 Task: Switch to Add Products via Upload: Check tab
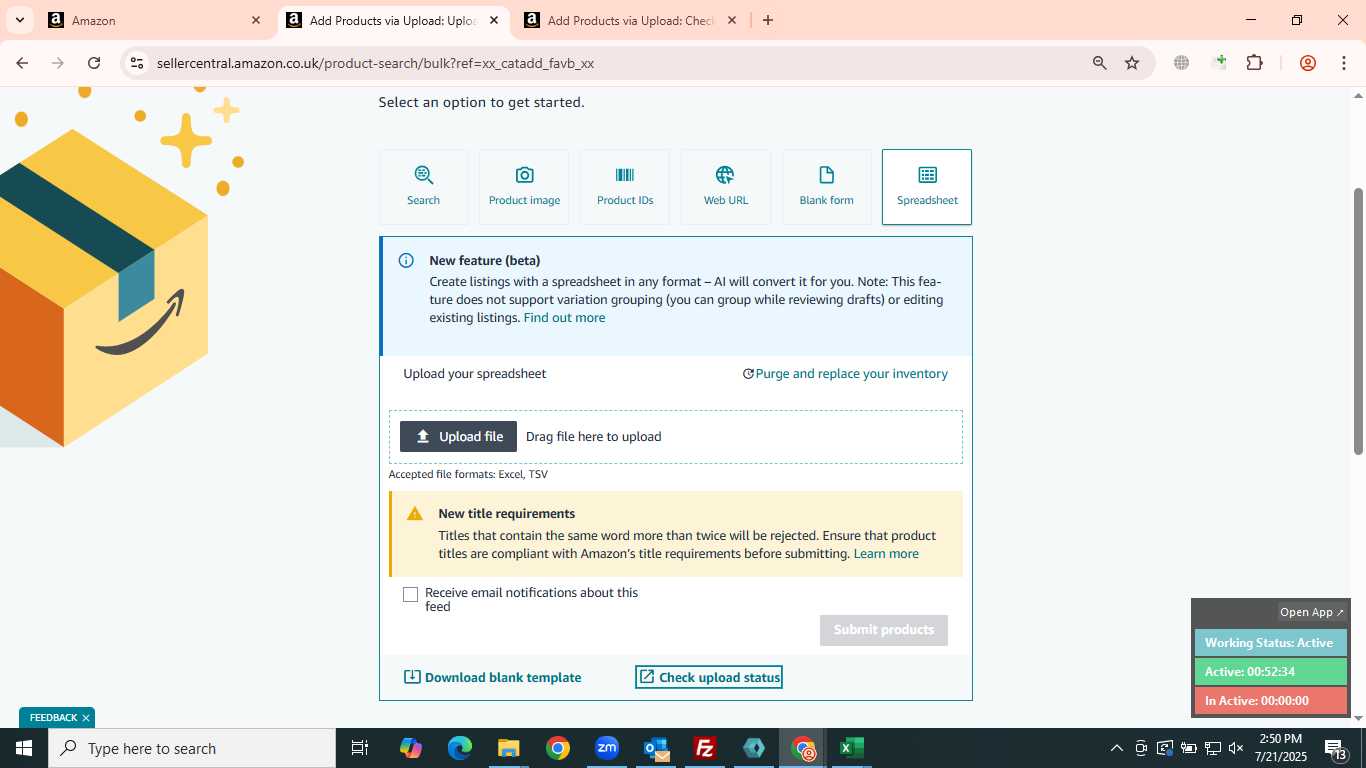tap(631, 20)
